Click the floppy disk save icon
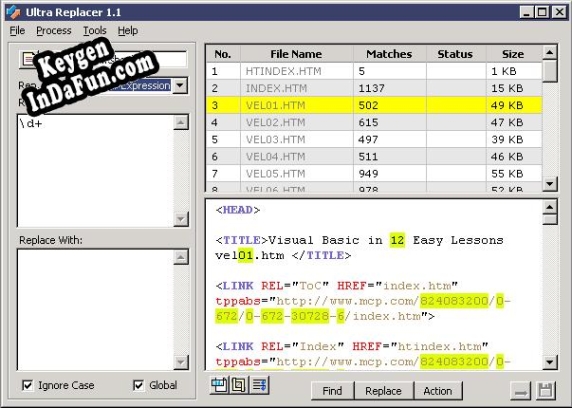The width and height of the screenshot is (572, 408). (546, 391)
